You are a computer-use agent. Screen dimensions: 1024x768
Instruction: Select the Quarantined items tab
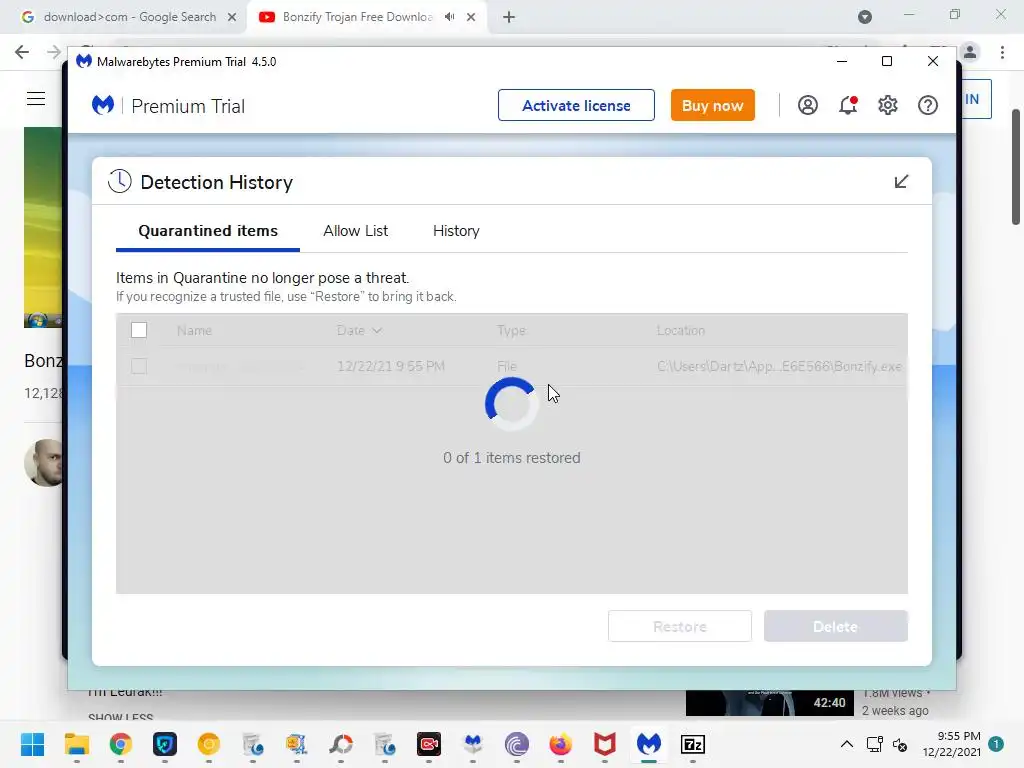pos(208,231)
